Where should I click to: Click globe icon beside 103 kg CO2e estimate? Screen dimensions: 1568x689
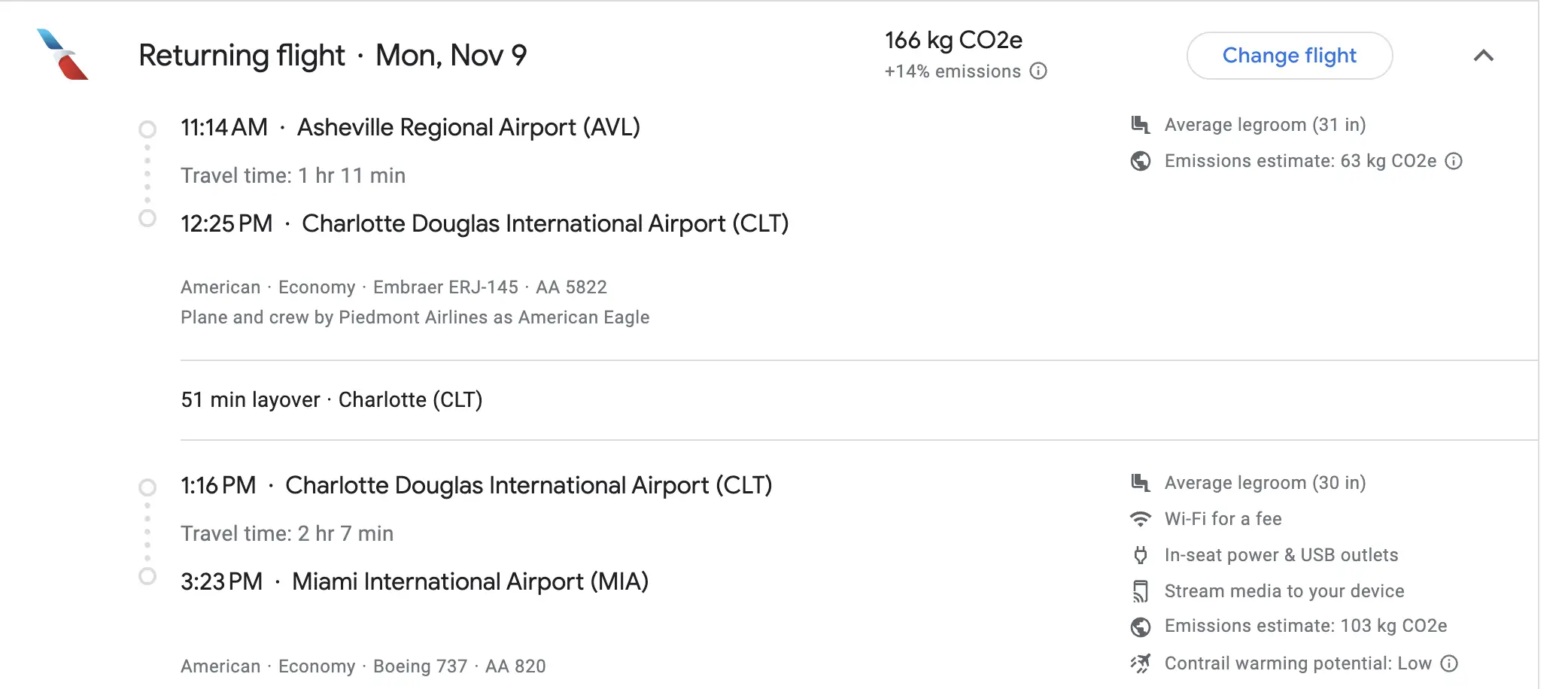[x=1141, y=627]
